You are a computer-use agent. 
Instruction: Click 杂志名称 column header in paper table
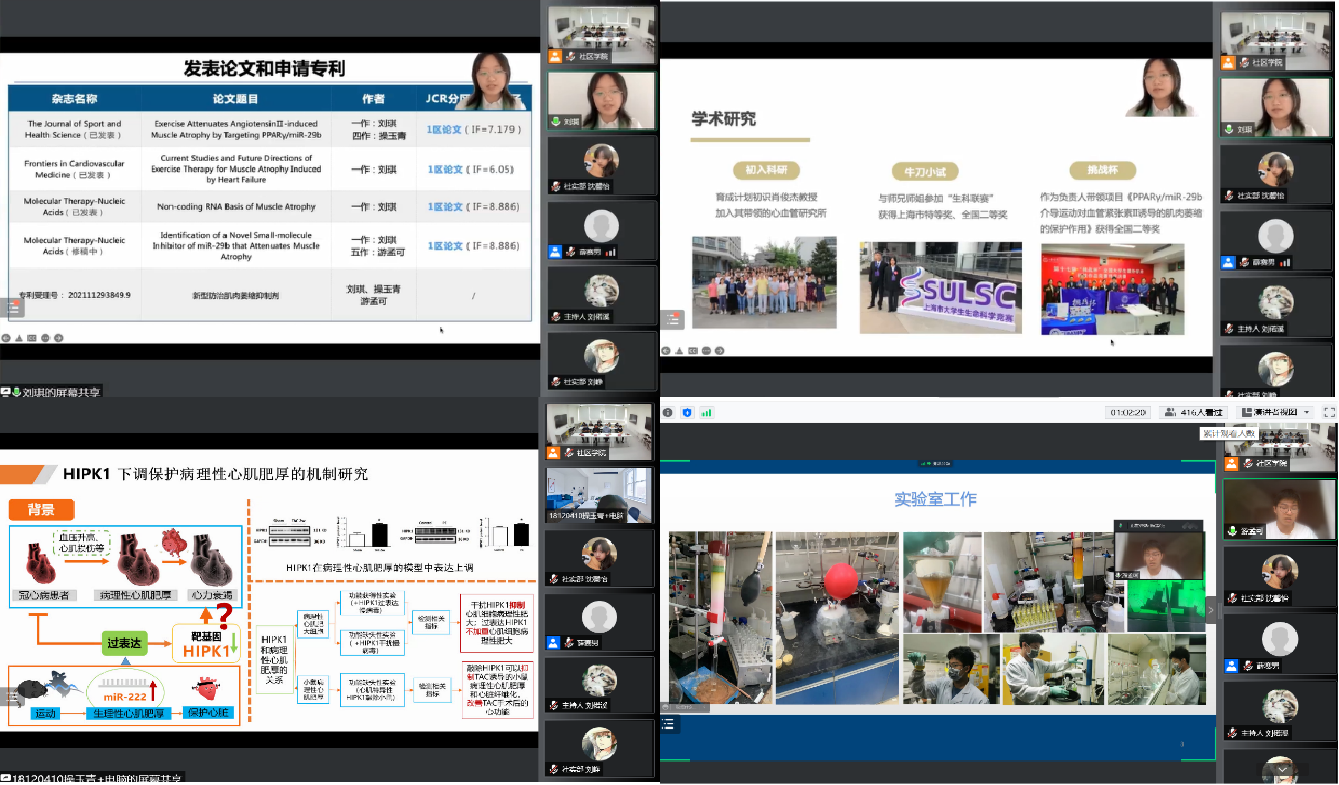75,99
